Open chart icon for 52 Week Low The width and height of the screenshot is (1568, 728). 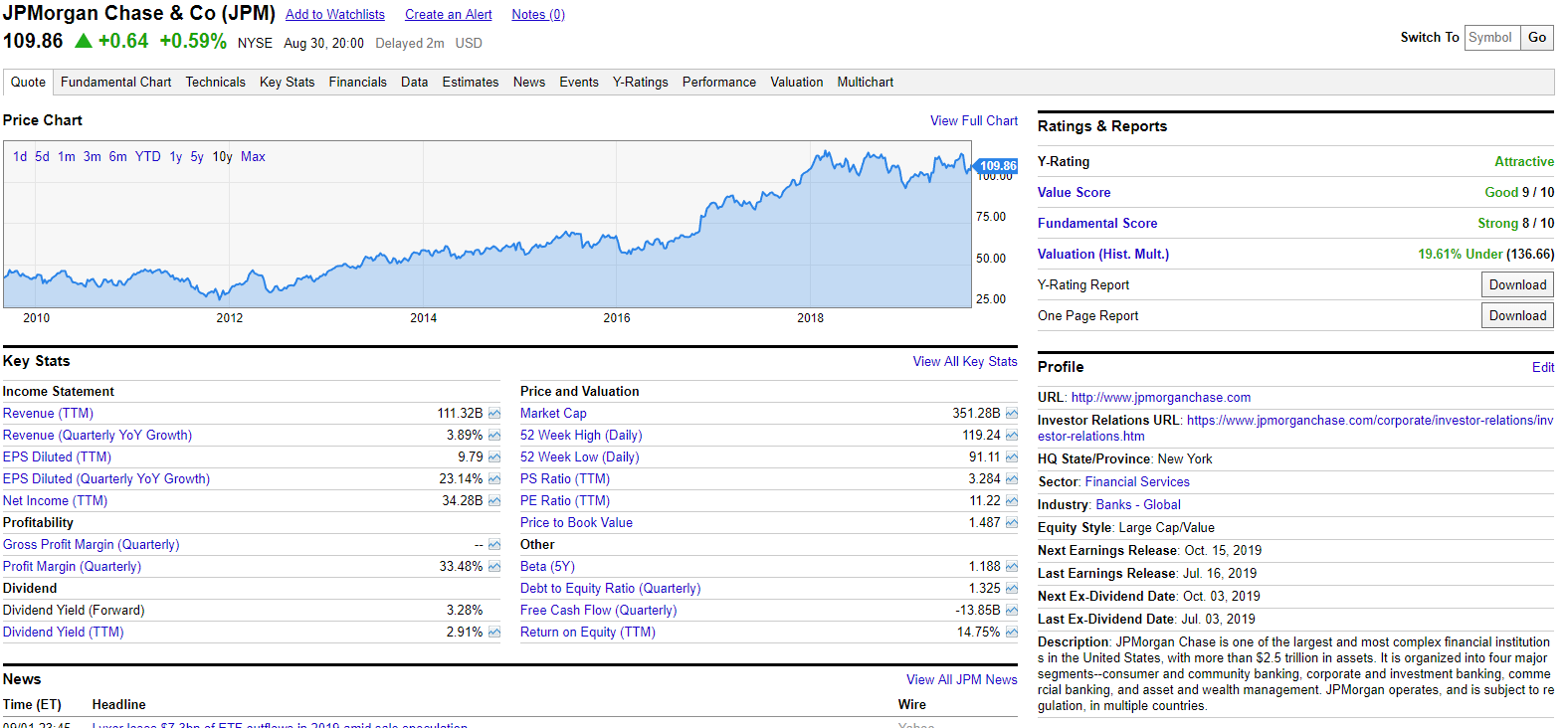[x=1012, y=457]
